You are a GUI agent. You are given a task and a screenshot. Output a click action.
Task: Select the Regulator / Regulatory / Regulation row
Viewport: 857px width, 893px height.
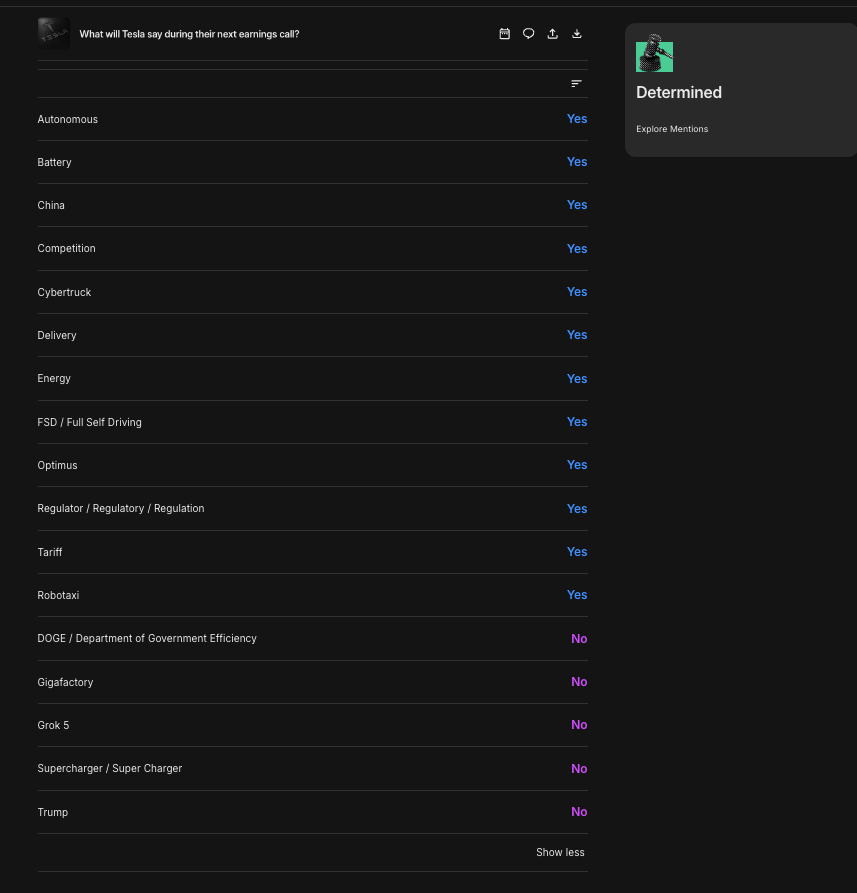click(313, 509)
